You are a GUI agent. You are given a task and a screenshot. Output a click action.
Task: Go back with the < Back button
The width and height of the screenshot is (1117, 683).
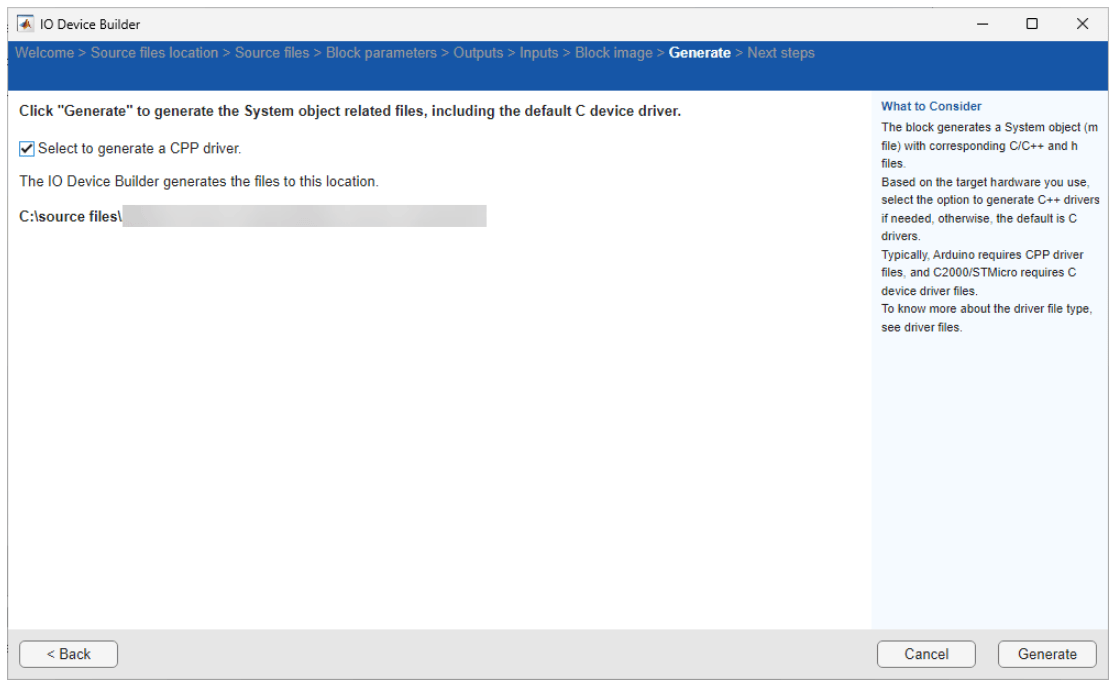click(68, 654)
